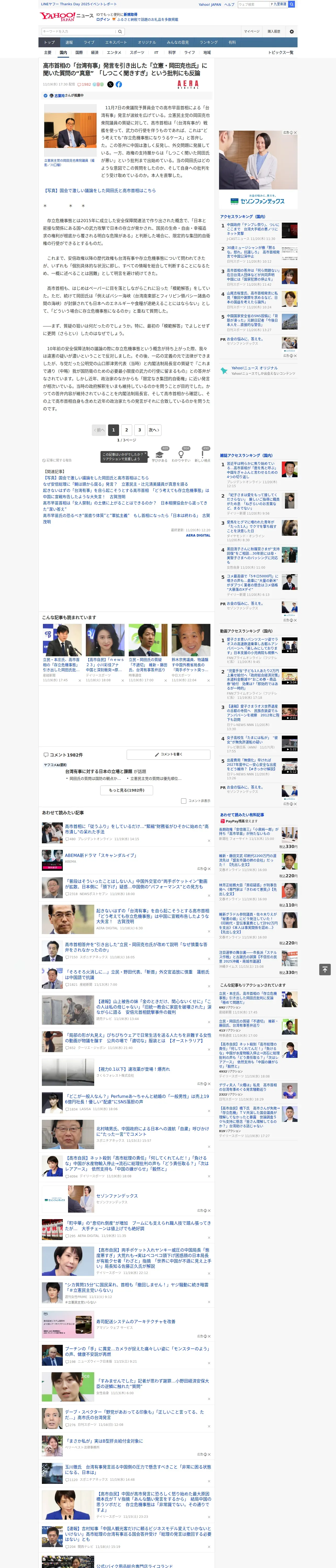Image resolution: width=336 pixels, height=1568 pixels.
Task: Open the LINEヤフー Thanks Day 2025 link
Action: (79, 4)
